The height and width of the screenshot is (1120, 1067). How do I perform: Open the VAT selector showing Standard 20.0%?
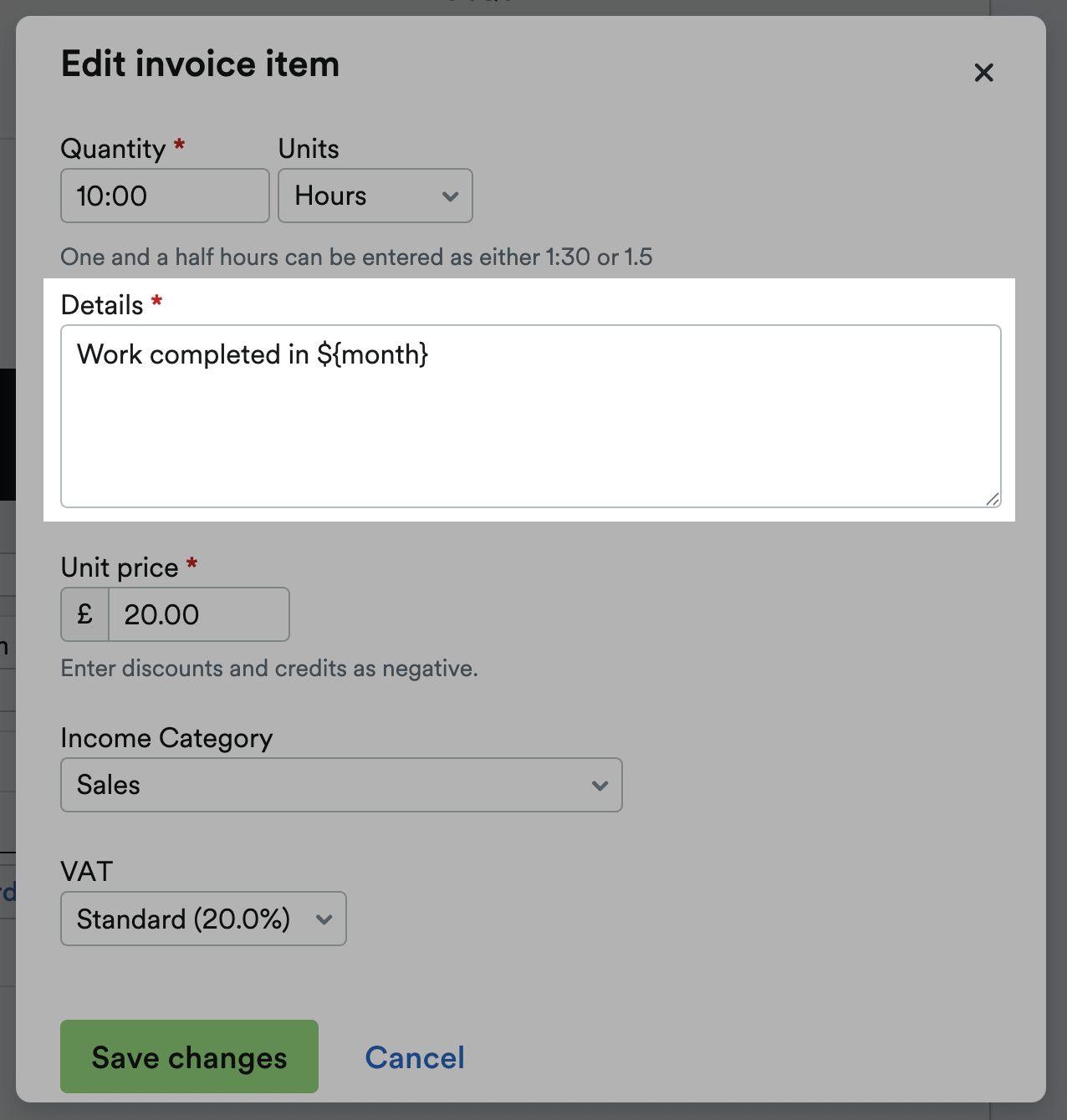pos(203,919)
